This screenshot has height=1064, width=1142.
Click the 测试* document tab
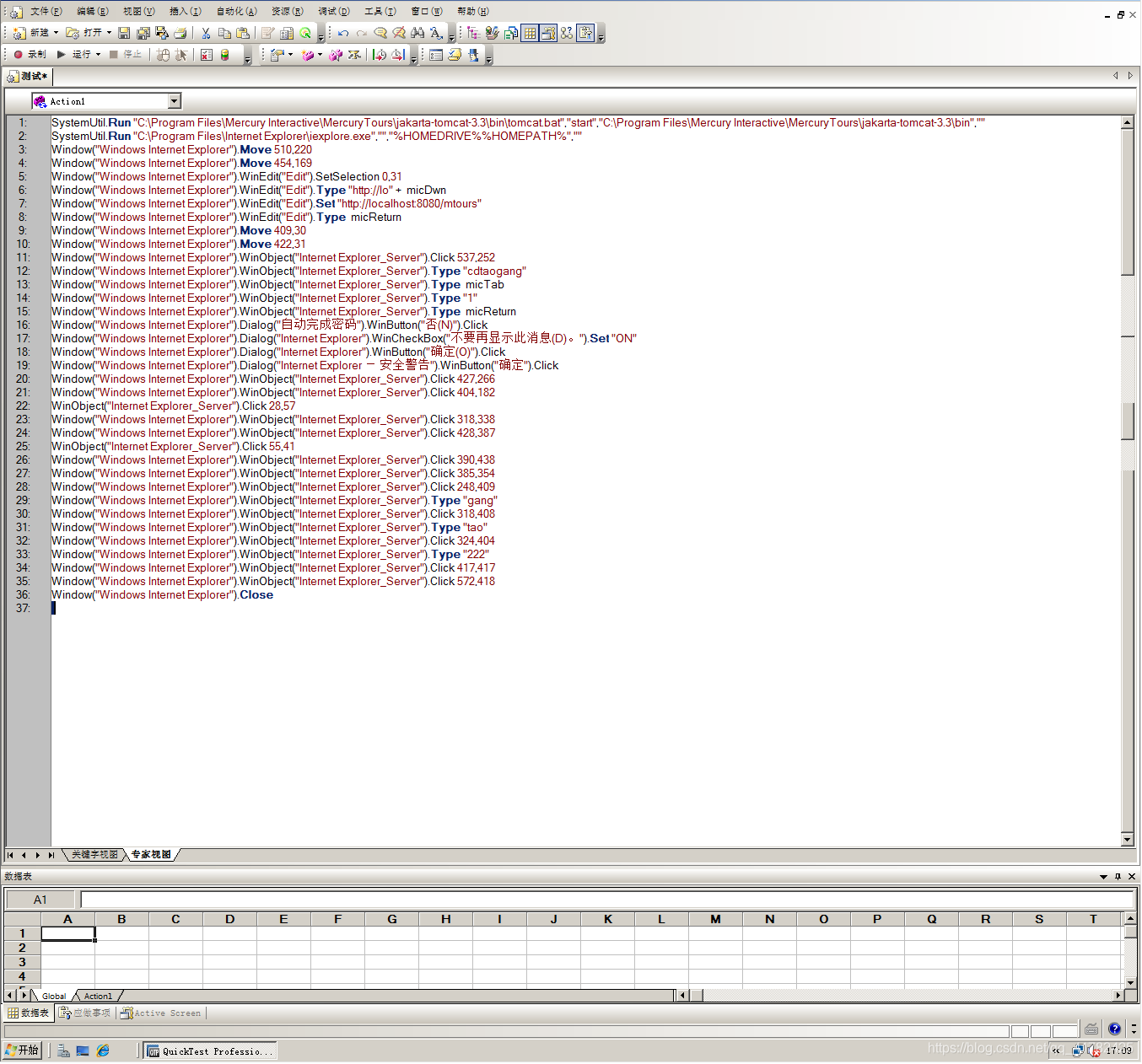pos(28,77)
